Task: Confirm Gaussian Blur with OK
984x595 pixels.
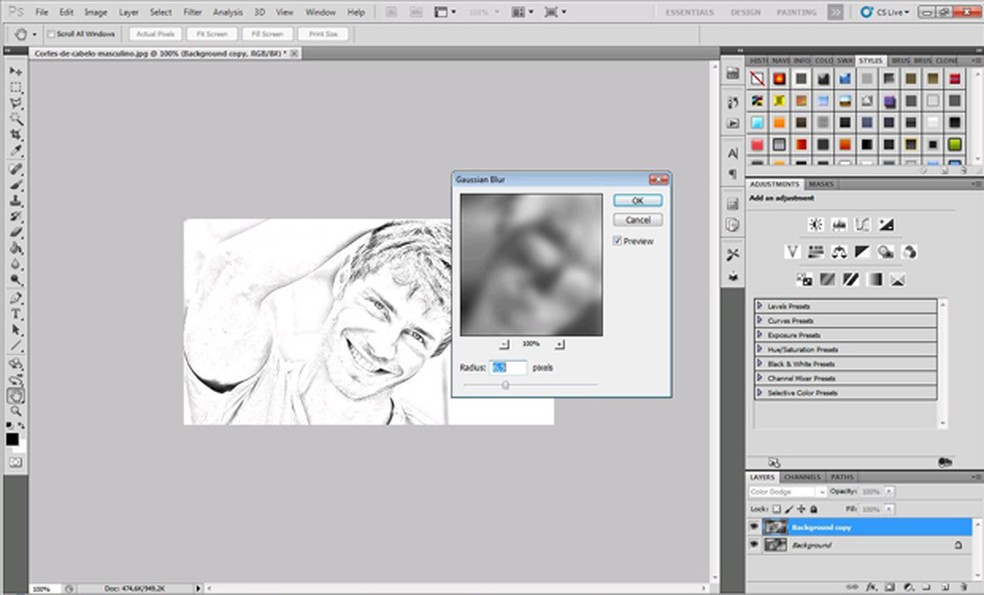Action: 637,200
